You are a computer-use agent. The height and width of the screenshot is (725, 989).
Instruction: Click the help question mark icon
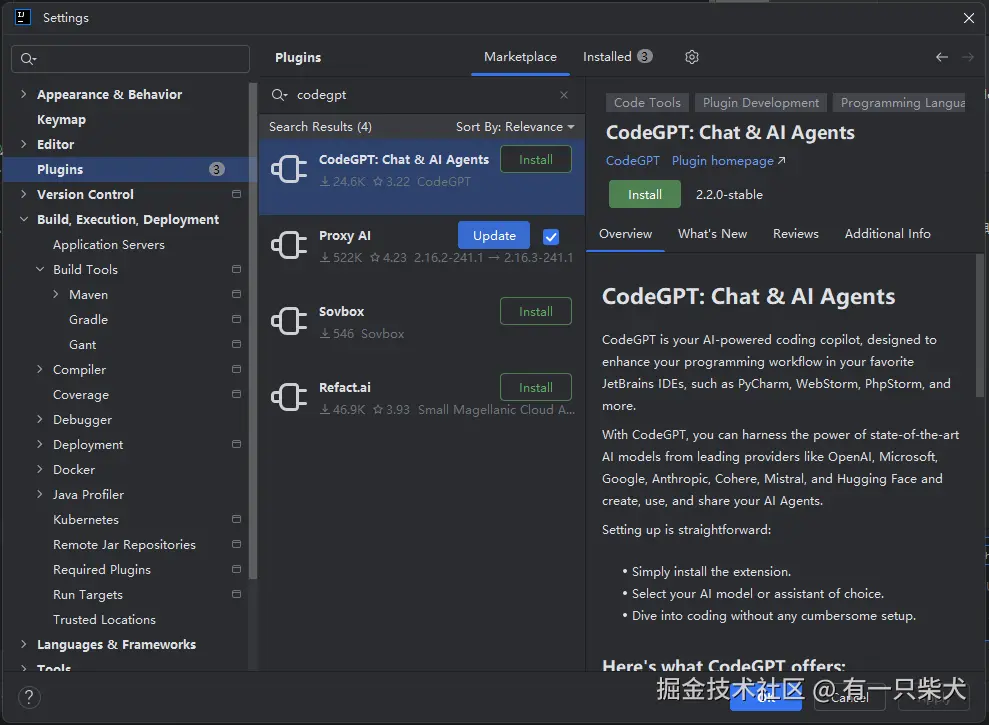30,697
